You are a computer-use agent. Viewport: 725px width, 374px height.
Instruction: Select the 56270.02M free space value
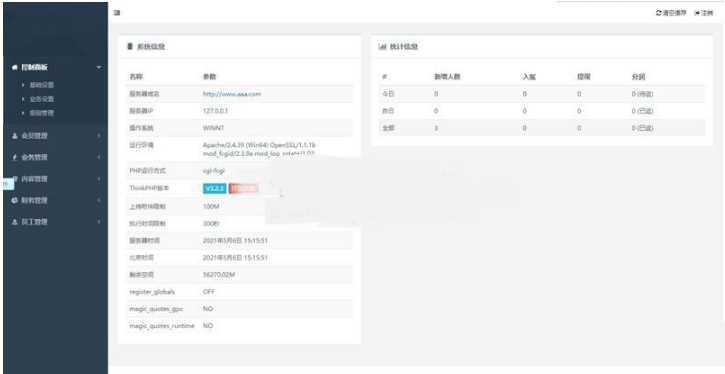click(219, 275)
